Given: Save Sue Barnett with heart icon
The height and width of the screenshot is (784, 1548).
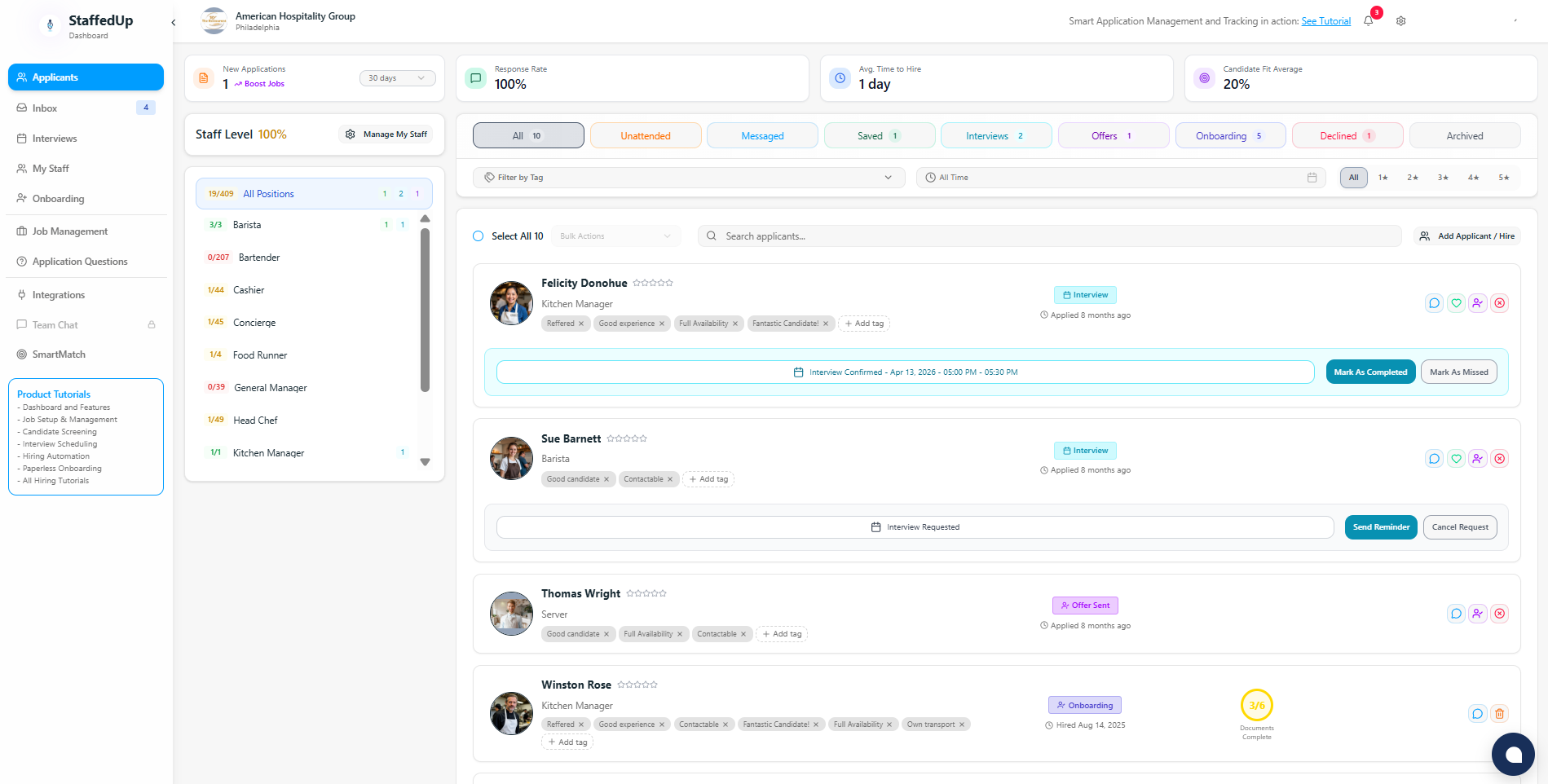Looking at the screenshot, I should tap(1456, 459).
